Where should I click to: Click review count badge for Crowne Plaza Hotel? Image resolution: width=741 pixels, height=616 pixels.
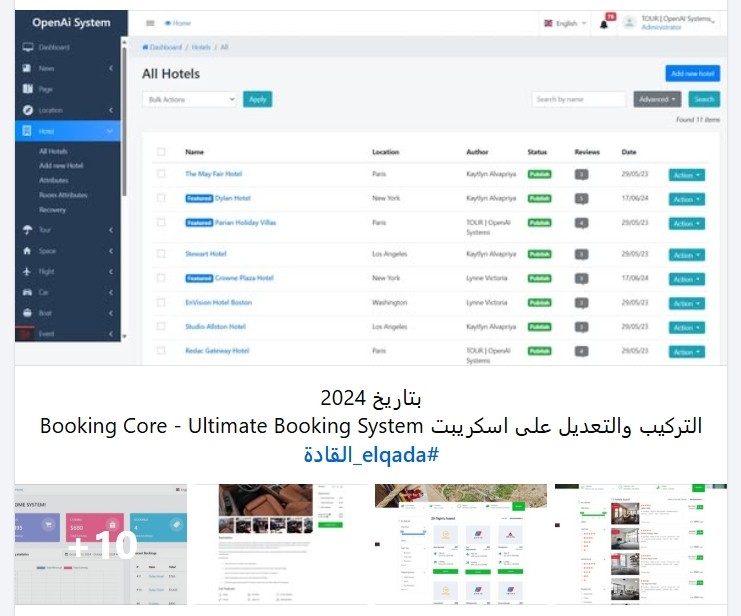click(582, 279)
